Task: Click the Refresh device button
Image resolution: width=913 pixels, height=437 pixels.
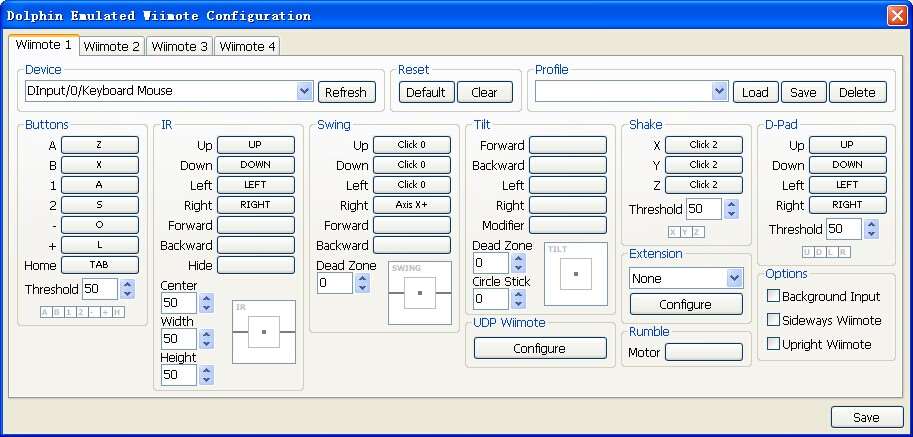Action: click(346, 92)
